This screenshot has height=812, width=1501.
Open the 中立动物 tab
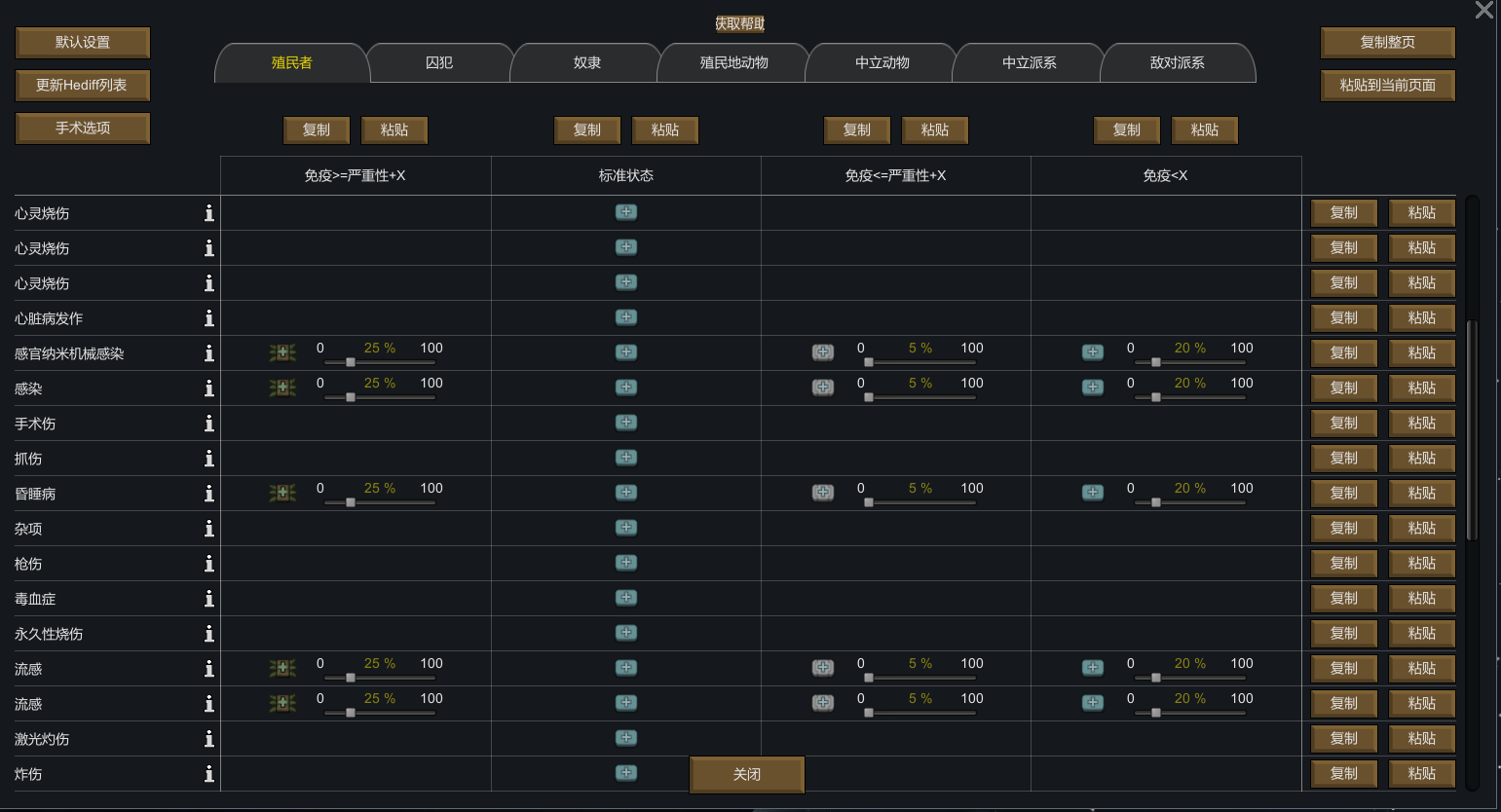point(882,63)
